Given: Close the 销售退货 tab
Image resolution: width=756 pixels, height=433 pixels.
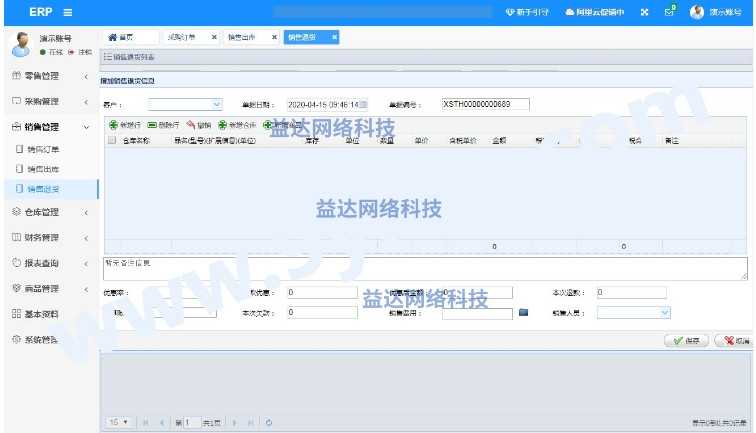Looking at the screenshot, I should point(335,37).
